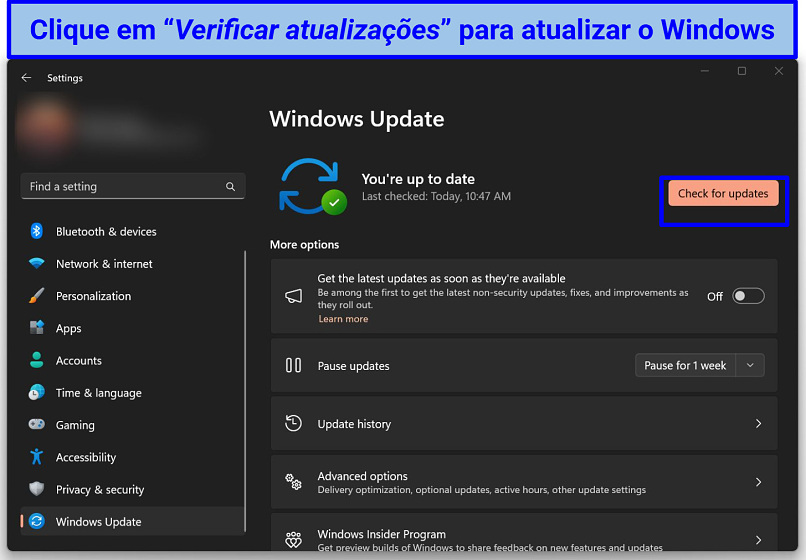Click the Accounts person icon
Viewport: 806px width, 560px height.
(36, 360)
